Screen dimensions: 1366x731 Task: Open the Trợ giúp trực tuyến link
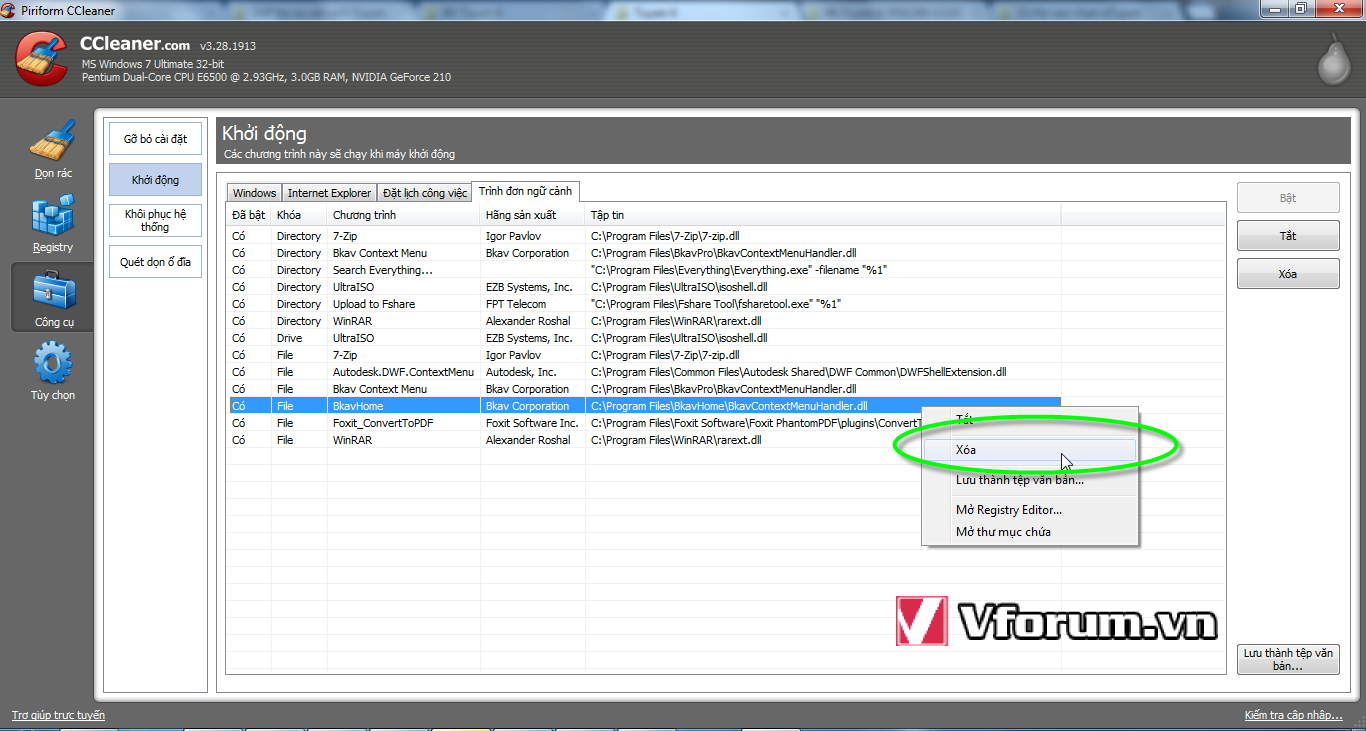pyautogui.click(x=58, y=715)
